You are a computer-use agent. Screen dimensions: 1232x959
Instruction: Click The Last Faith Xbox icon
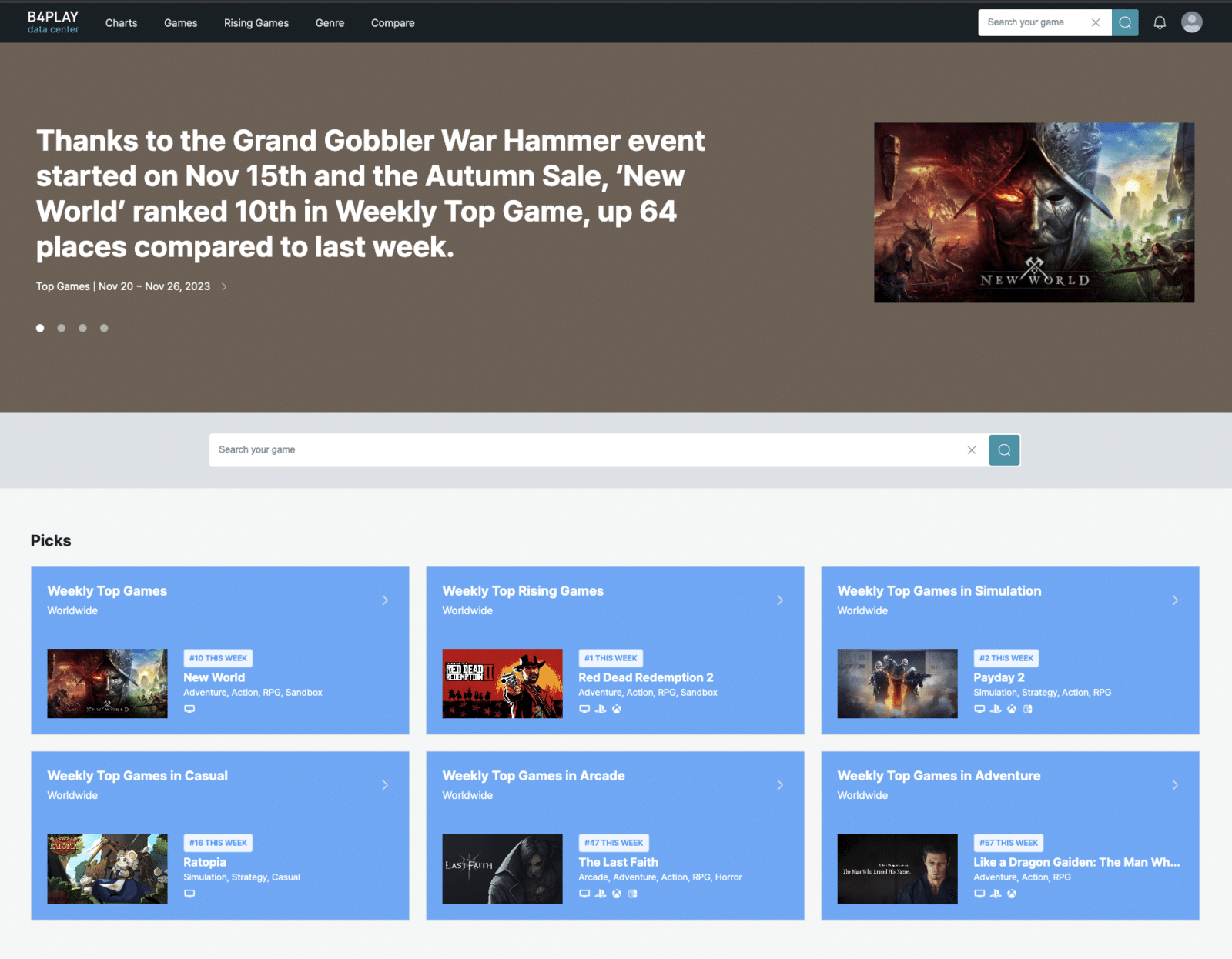617,894
